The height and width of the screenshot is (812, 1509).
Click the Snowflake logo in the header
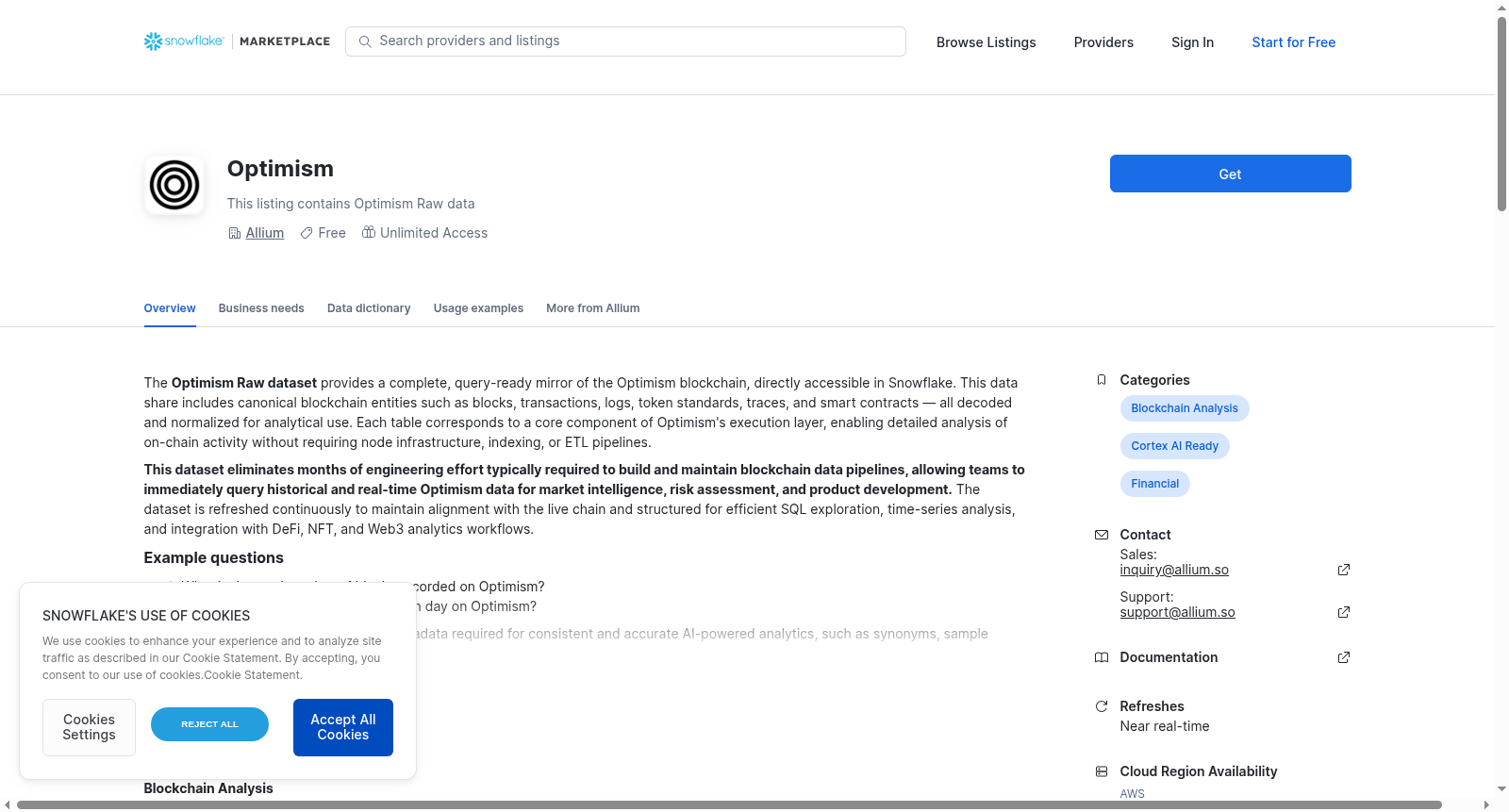(184, 41)
